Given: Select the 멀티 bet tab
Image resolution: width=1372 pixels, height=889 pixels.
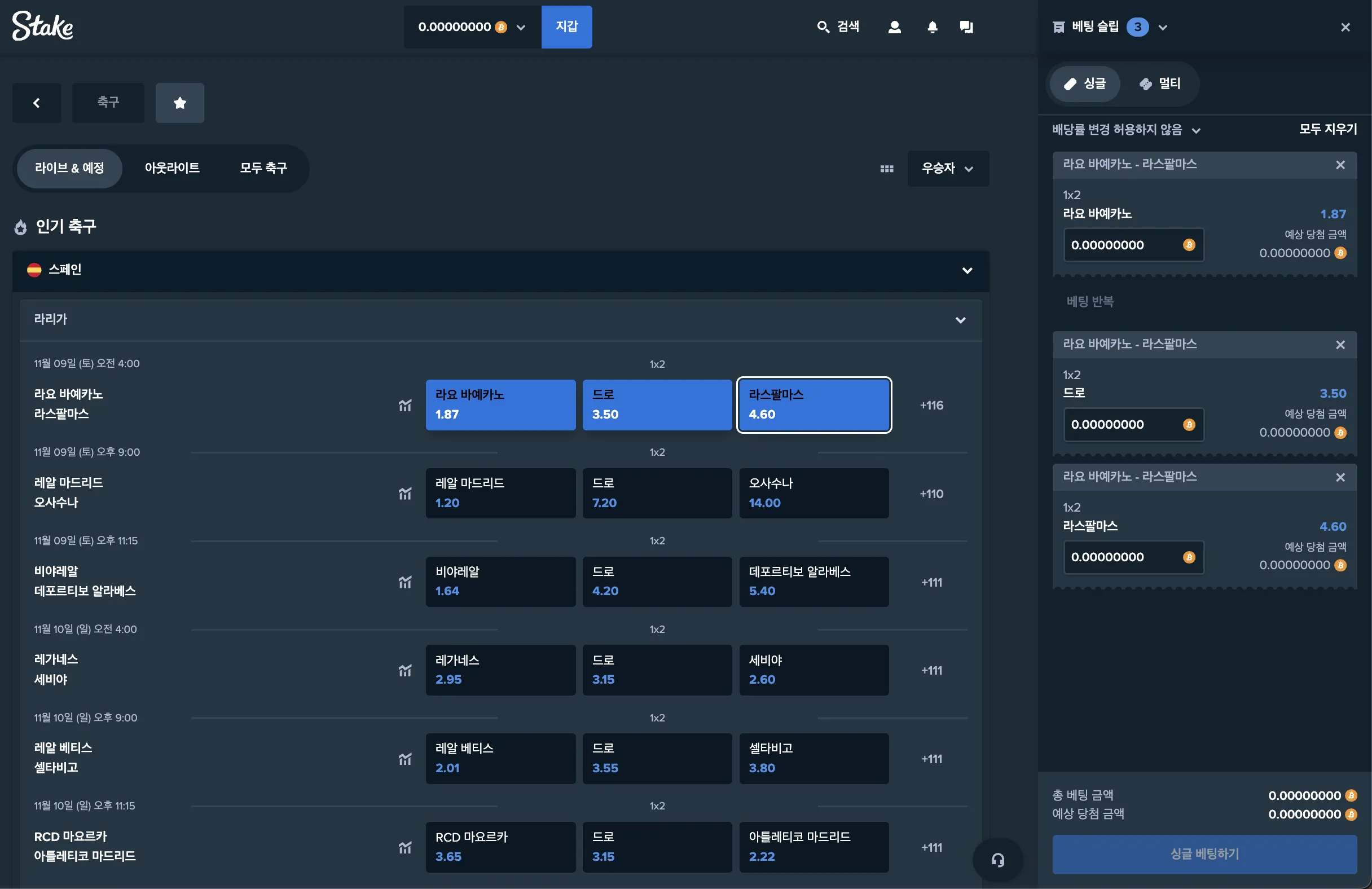Looking at the screenshot, I should tap(1160, 84).
